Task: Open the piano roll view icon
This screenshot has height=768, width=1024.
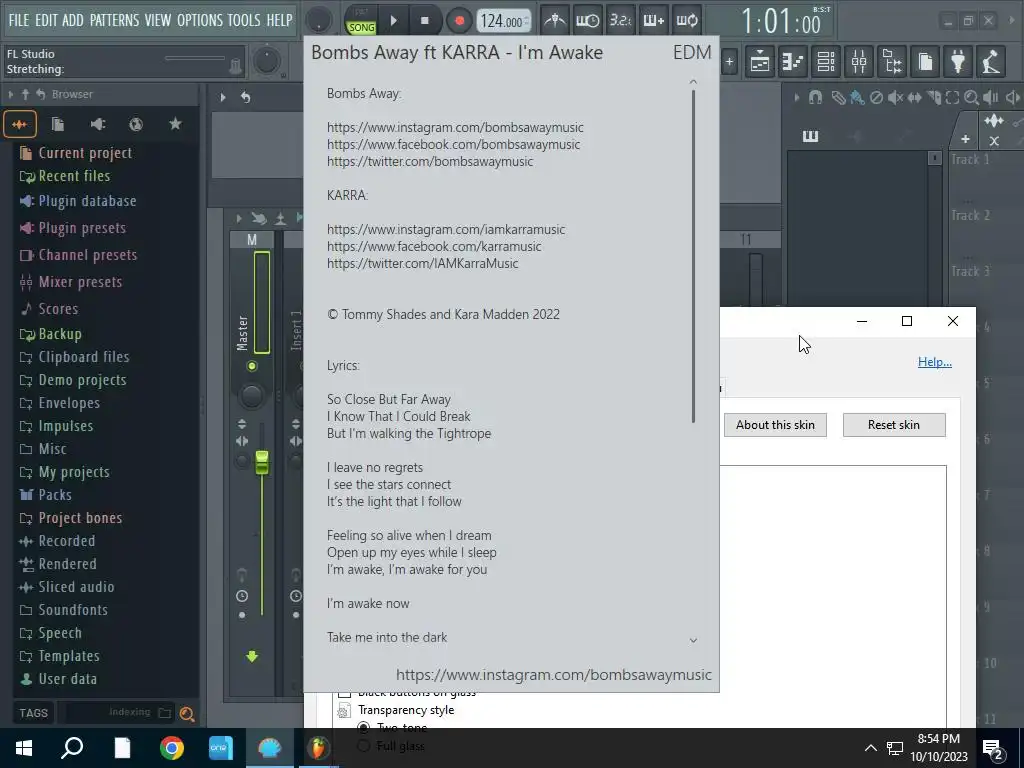Action: click(792, 62)
